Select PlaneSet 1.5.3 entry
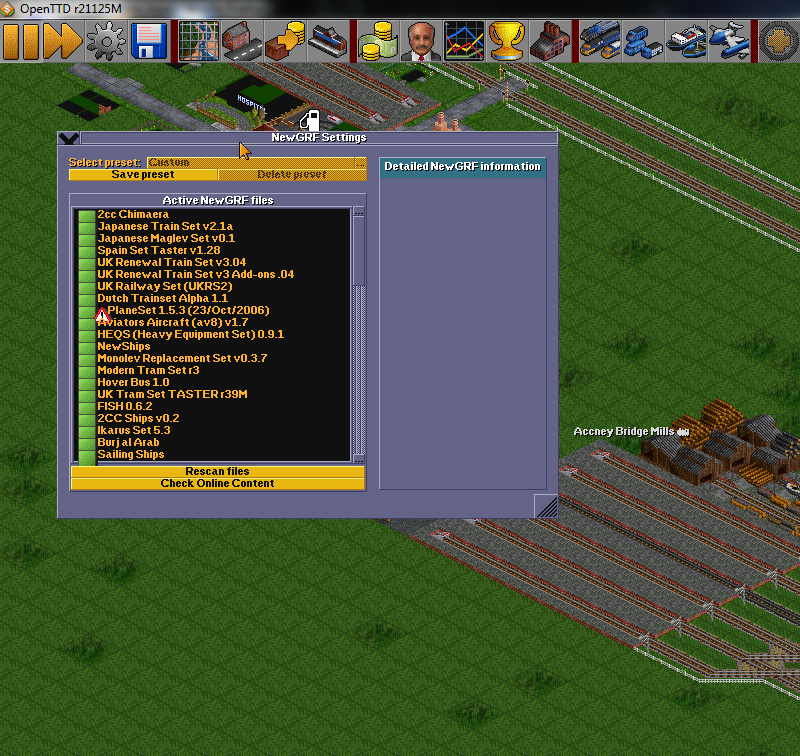Viewport: 800px width, 756px height. pyautogui.click(x=212, y=310)
